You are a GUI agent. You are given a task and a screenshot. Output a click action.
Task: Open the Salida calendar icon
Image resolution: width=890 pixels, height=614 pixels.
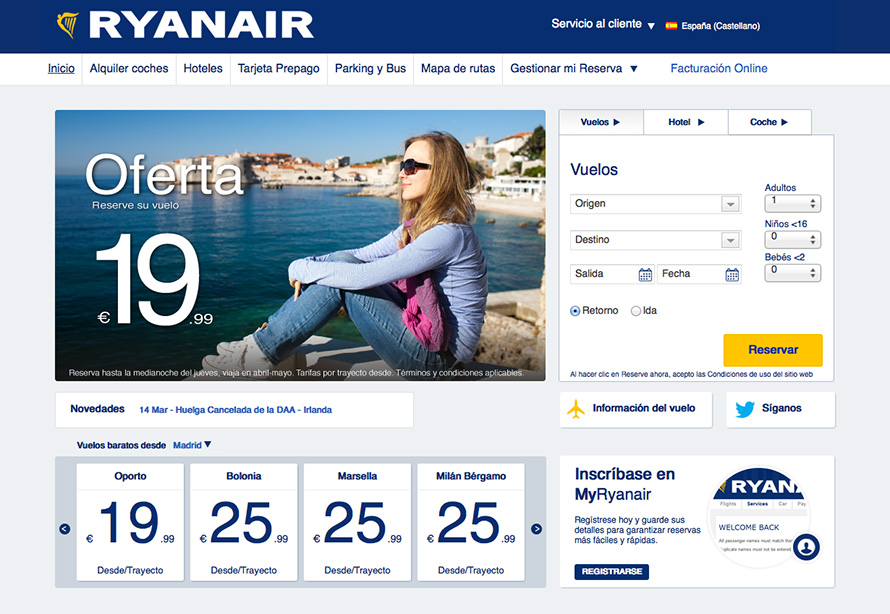pyautogui.click(x=645, y=274)
